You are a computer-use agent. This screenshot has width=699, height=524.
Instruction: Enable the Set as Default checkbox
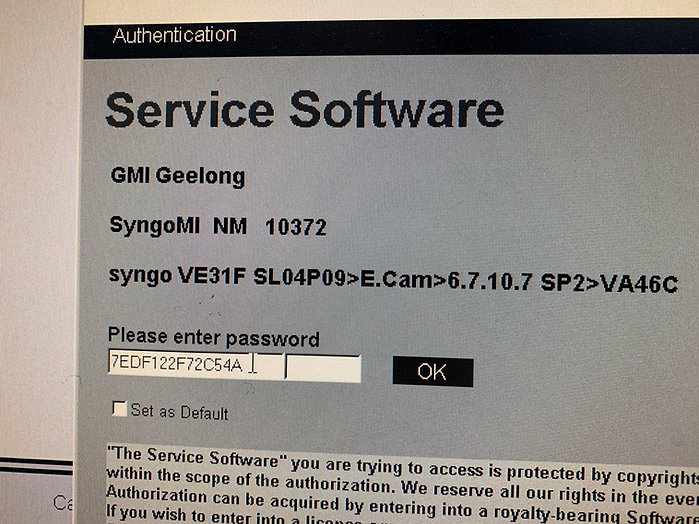click(x=119, y=408)
